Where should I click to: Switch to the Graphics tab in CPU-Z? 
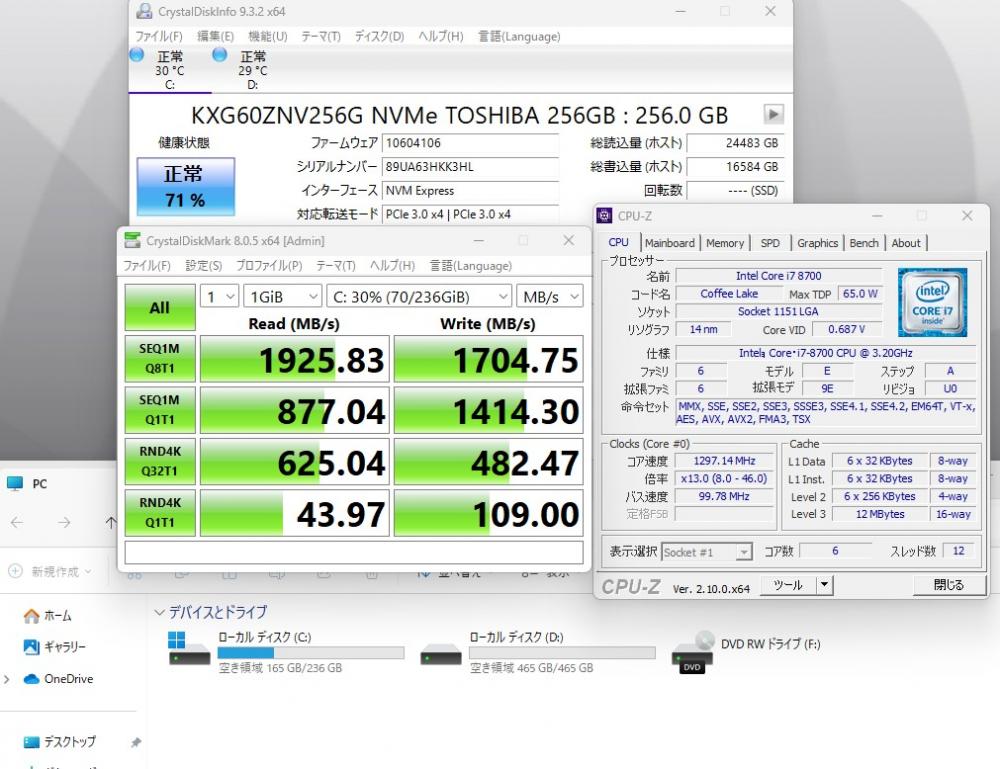(818, 243)
